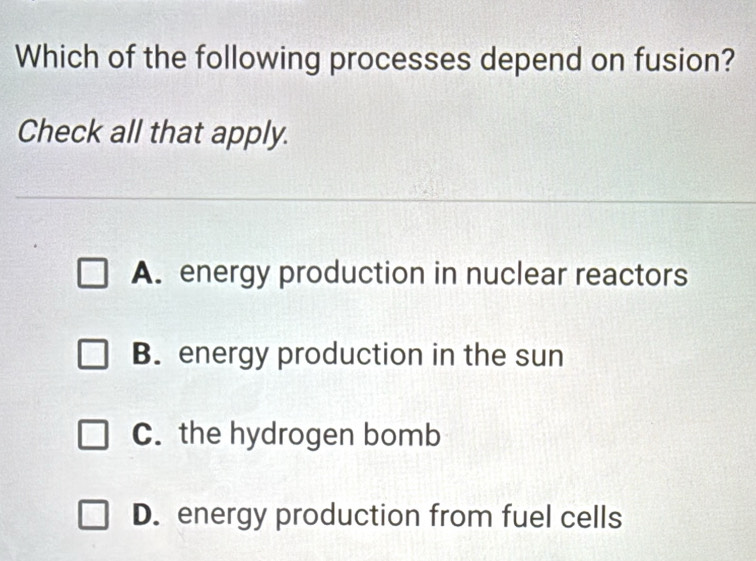Click the bold letter C label
Screen dimensions: 756x561
(x=146, y=434)
